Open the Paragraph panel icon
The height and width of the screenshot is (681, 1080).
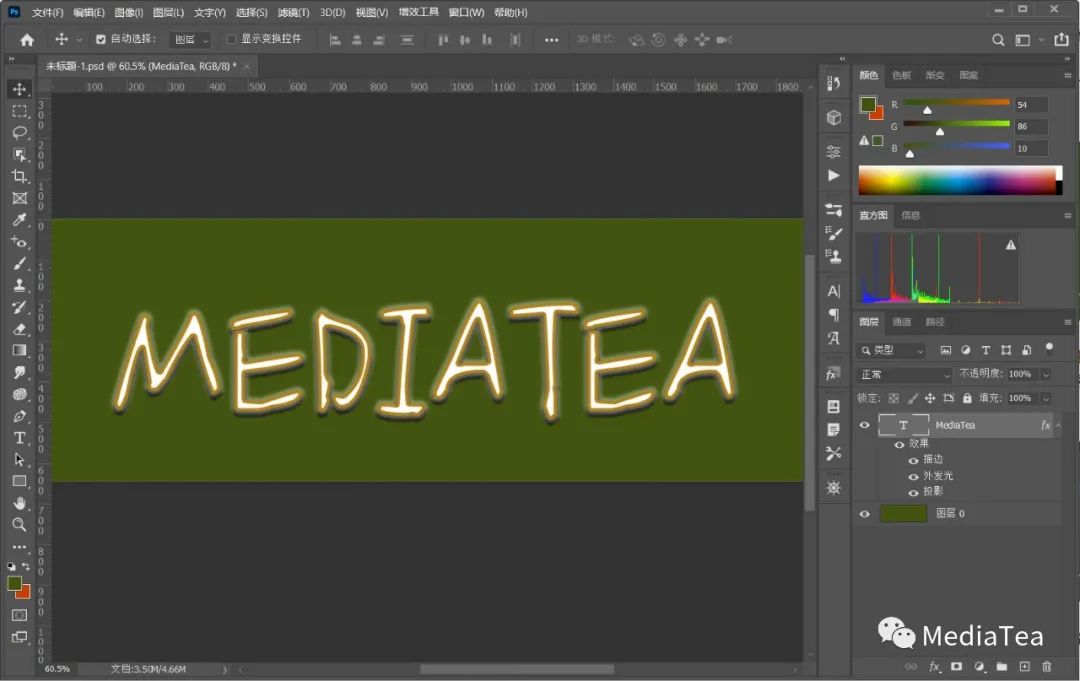click(x=833, y=315)
